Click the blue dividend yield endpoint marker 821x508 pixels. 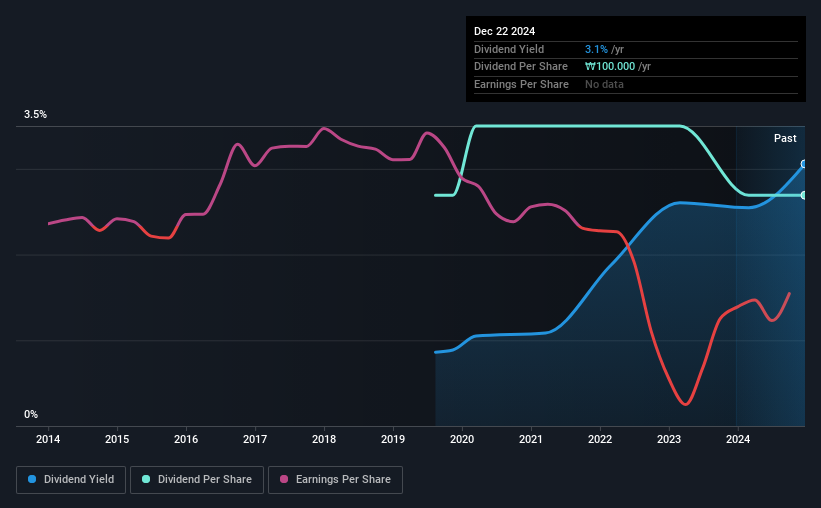coord(804,164)
